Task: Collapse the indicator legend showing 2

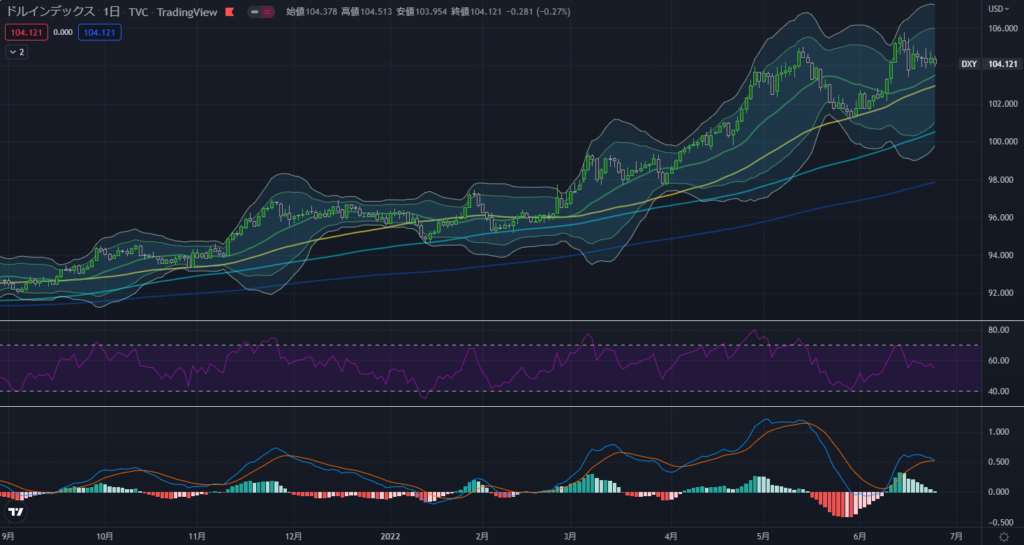Action: pos(16,51)
